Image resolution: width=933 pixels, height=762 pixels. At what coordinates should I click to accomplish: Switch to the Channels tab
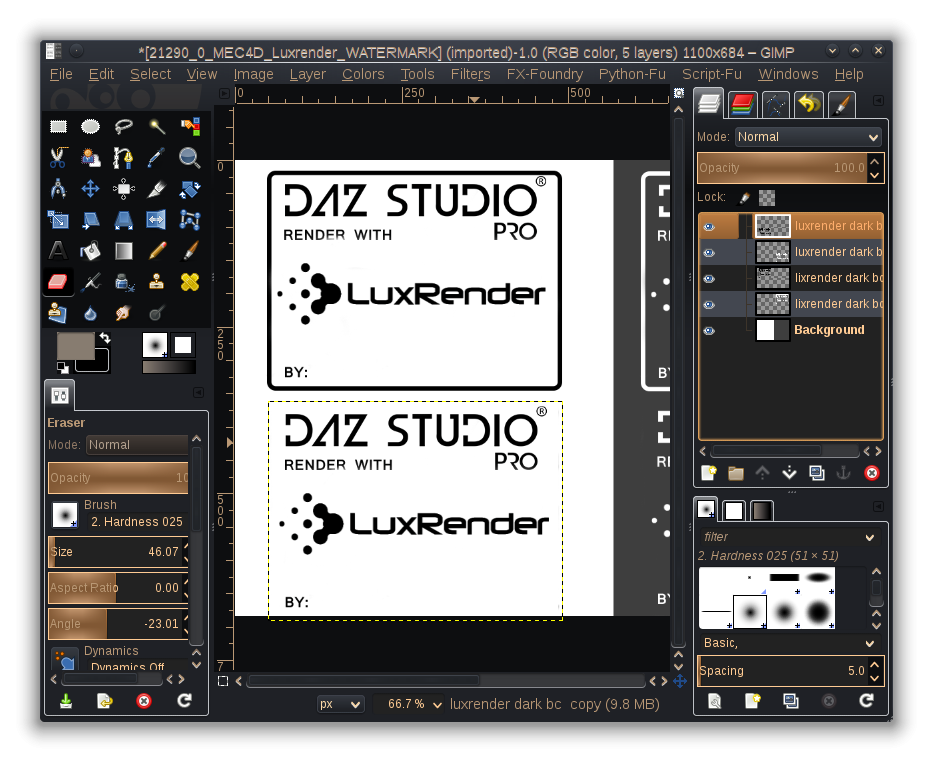pyautogui.click(x=742, y=105)
